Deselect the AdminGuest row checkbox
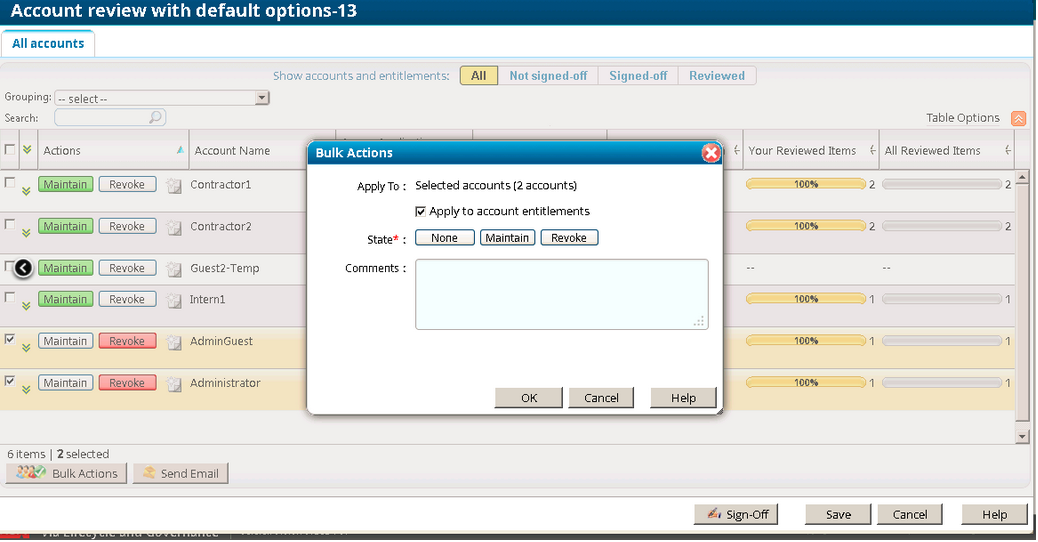1038x542 pixels. (x=10, y=340)
